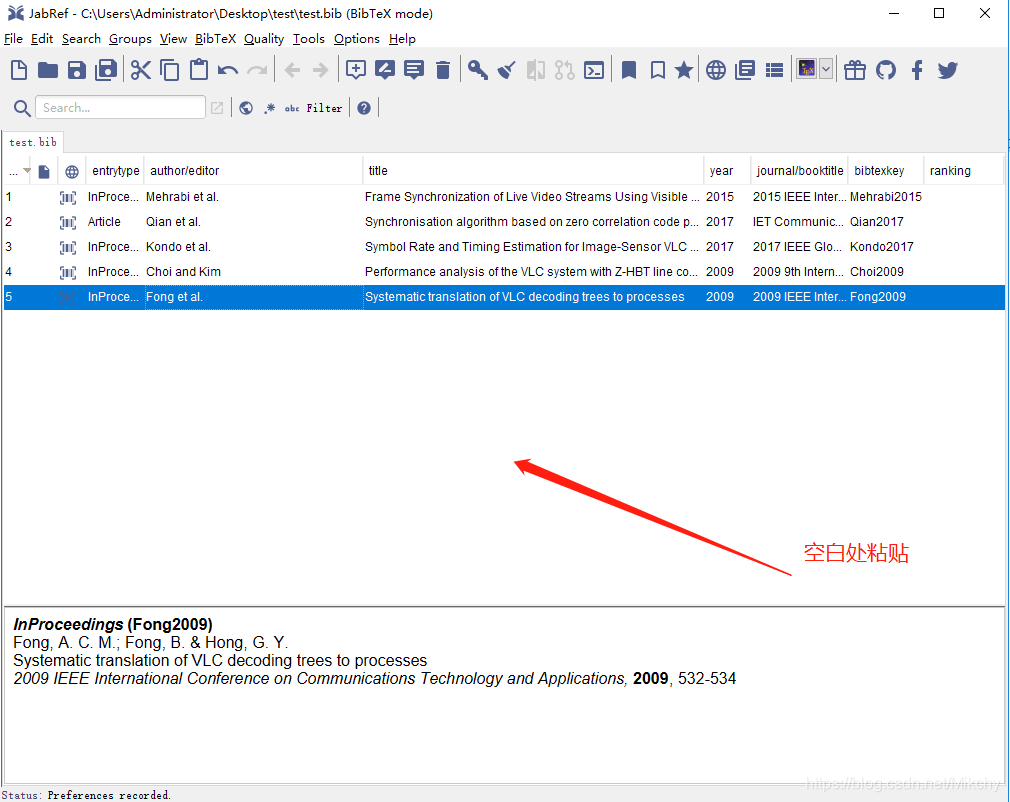Open the Options menu
Image resolution: width=1010 pixels, height=802 pixels.
point(356,39)
